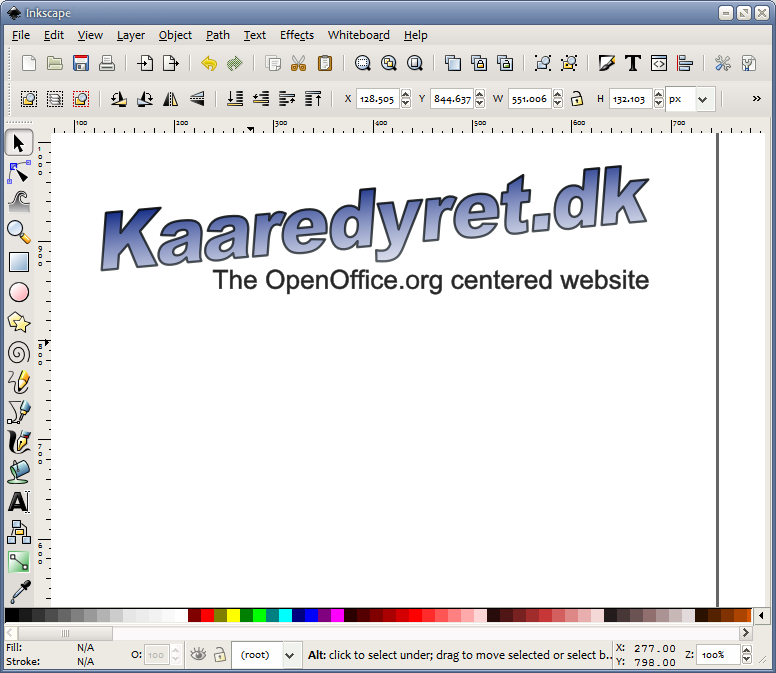
Task: Raise selection to top icon
Action: (313, 99)
